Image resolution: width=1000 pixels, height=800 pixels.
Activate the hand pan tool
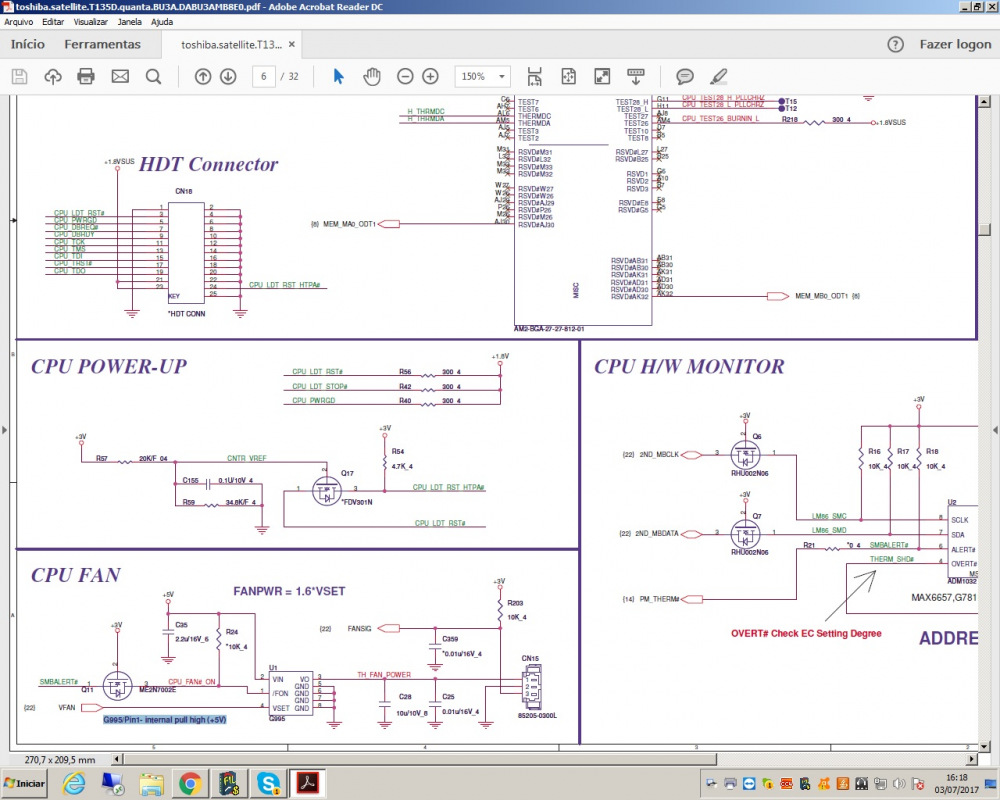371,77
